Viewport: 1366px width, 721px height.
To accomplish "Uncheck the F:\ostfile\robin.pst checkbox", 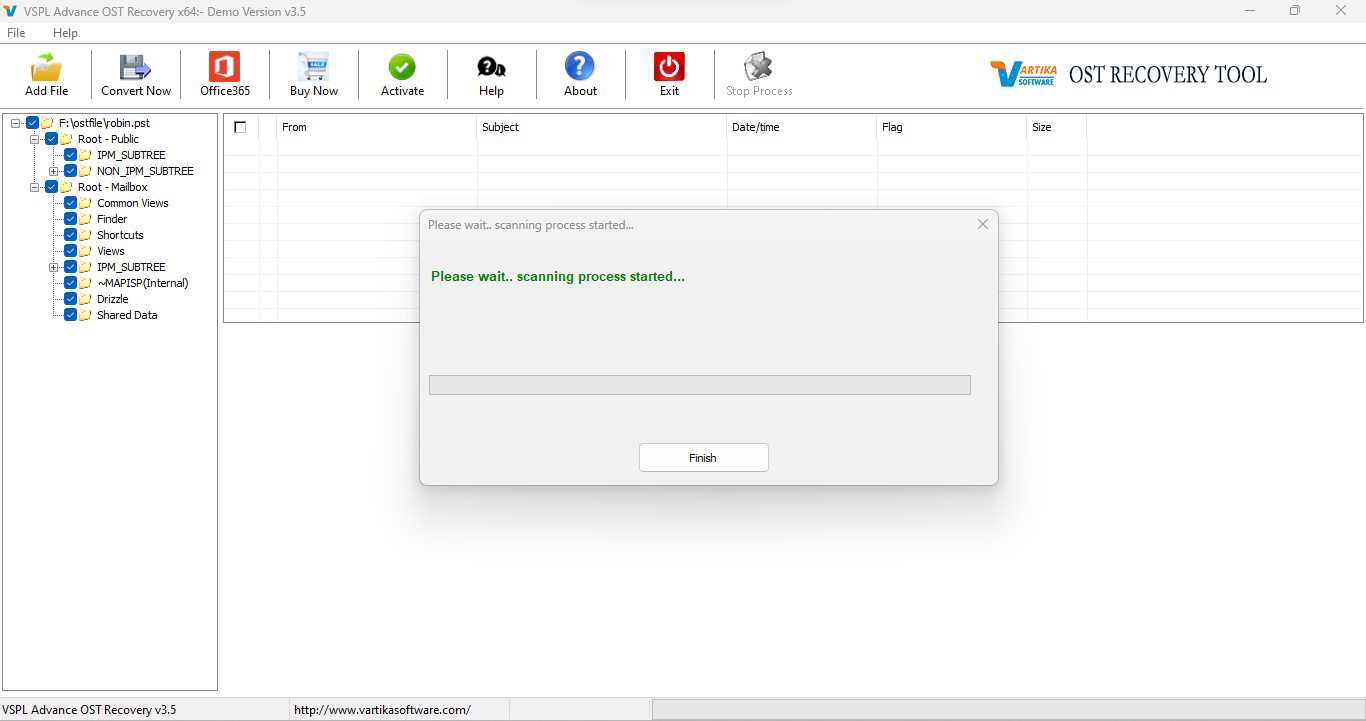I will click(x=32, y=123).
